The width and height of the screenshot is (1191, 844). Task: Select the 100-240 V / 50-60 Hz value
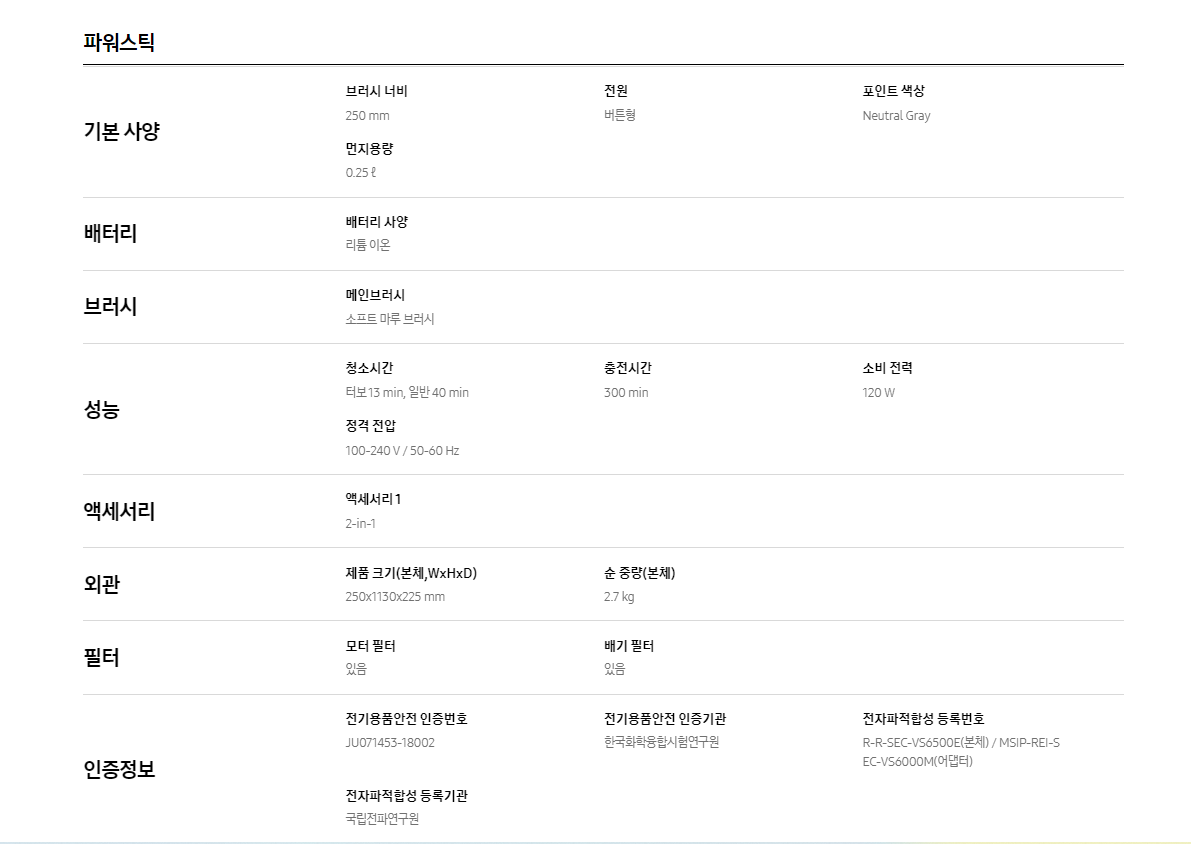403,450
